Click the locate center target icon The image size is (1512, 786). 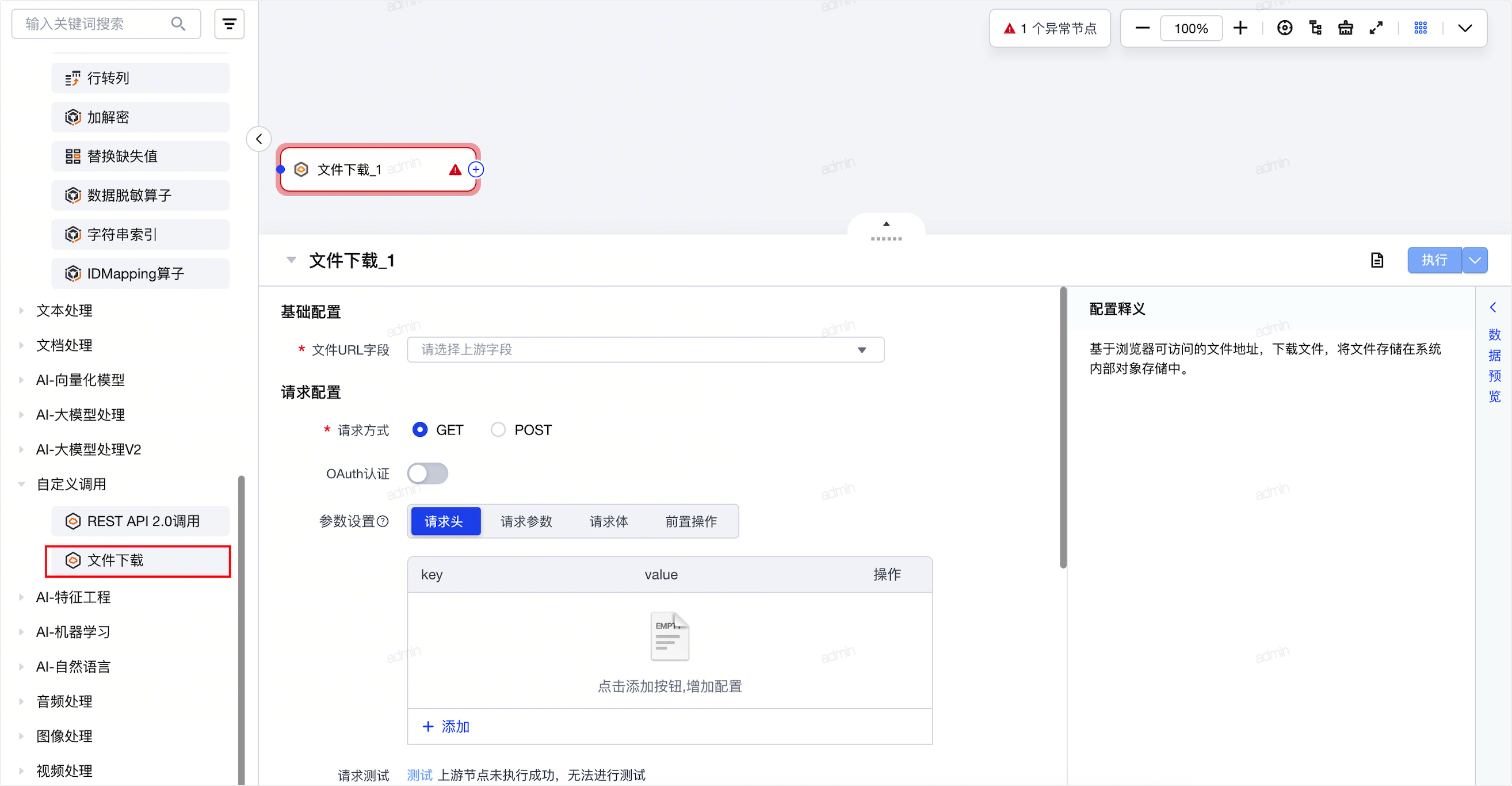[1284, 28]
